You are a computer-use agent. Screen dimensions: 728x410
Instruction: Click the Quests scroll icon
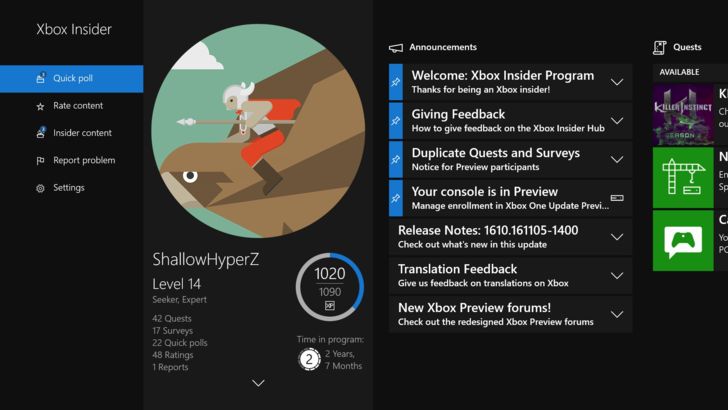659,47
